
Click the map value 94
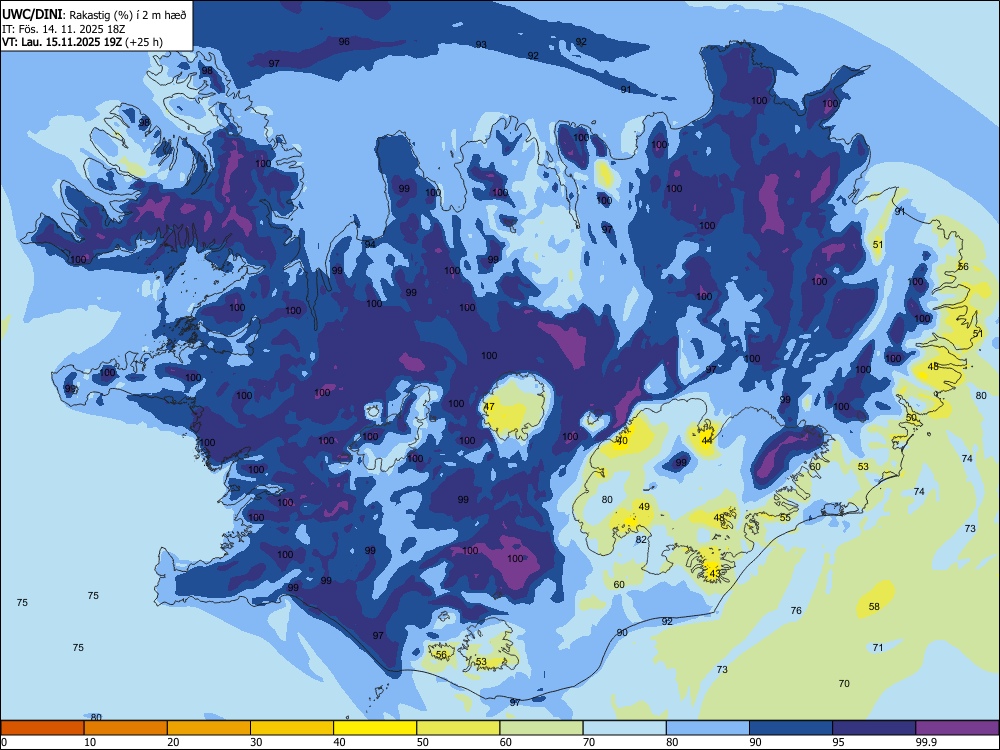tap(370, 244)
